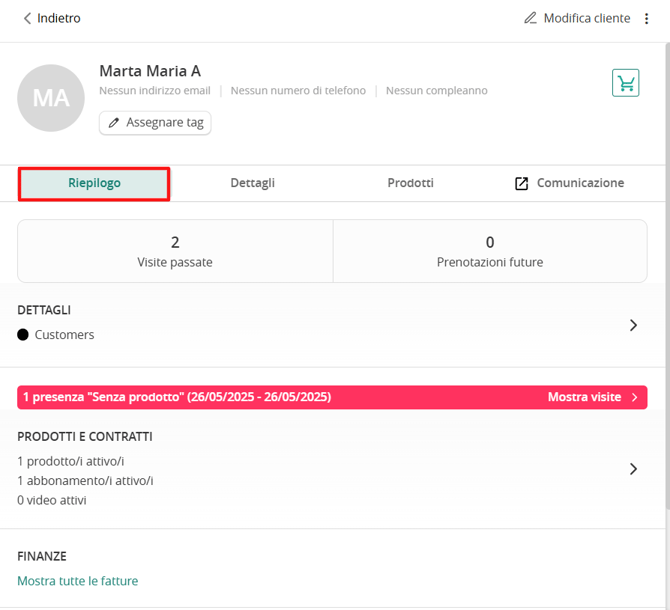The width and height of the screenshot is (670, 610).
Task: Select the Riepilogo tab
Action: [x=94, y=184]
